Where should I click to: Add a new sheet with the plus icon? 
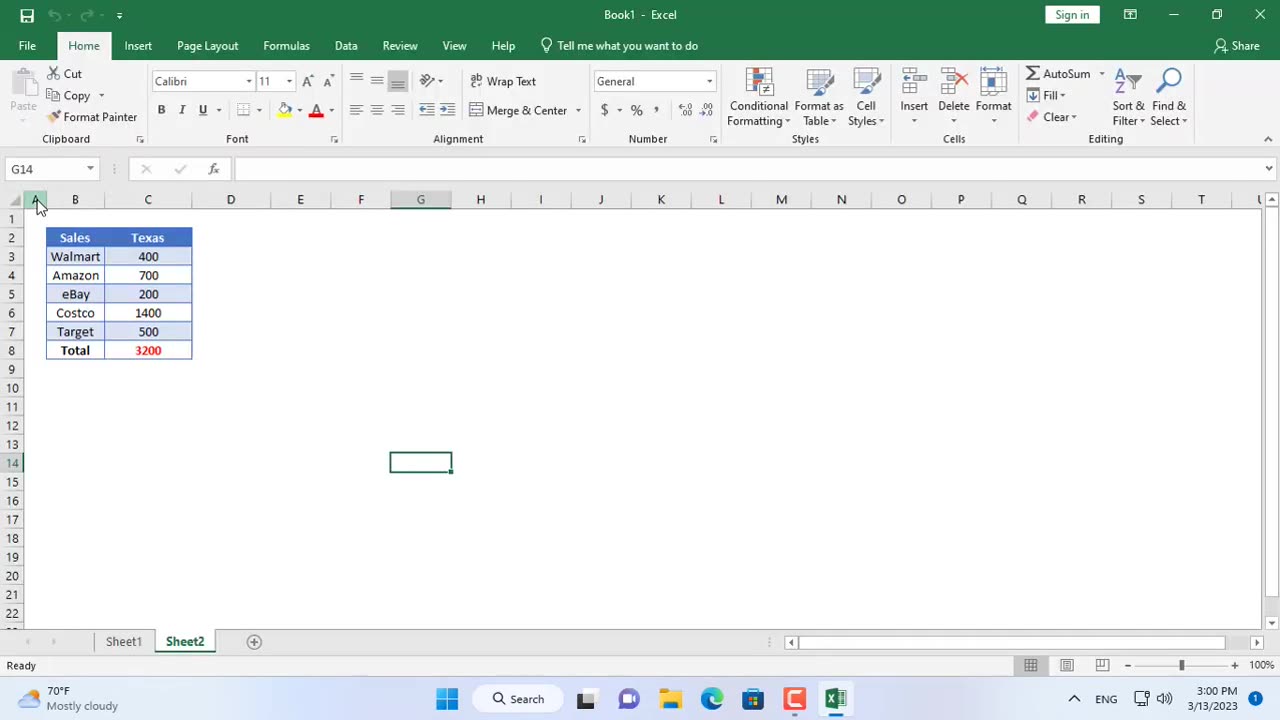point(254,642)
